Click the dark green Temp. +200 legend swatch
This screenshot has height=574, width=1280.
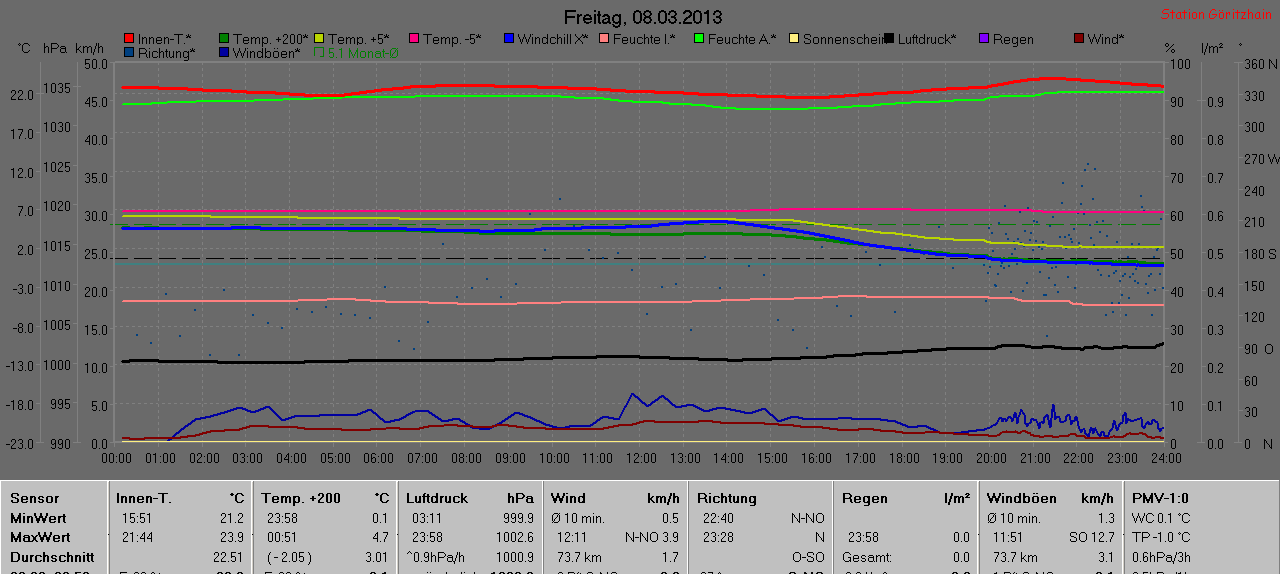[x=224, y=39]
